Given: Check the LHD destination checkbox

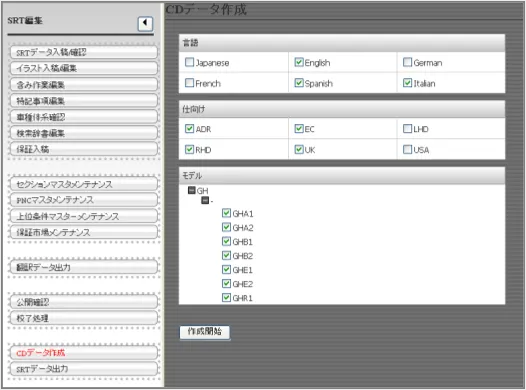Looking at the screenshot, I should pyautogui.click(x=408, y=129).
